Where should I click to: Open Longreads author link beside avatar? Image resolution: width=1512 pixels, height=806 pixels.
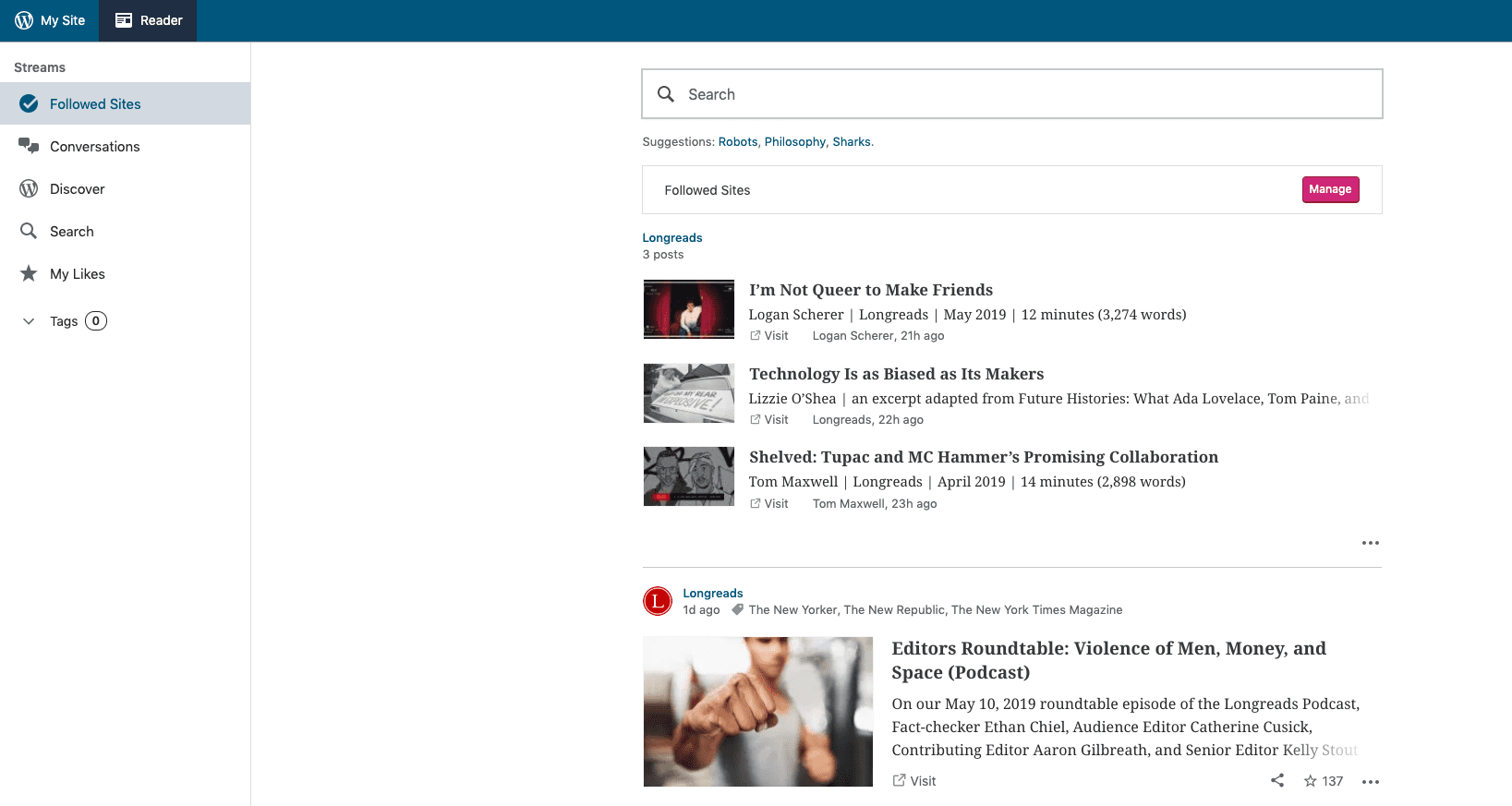point(713,594)
